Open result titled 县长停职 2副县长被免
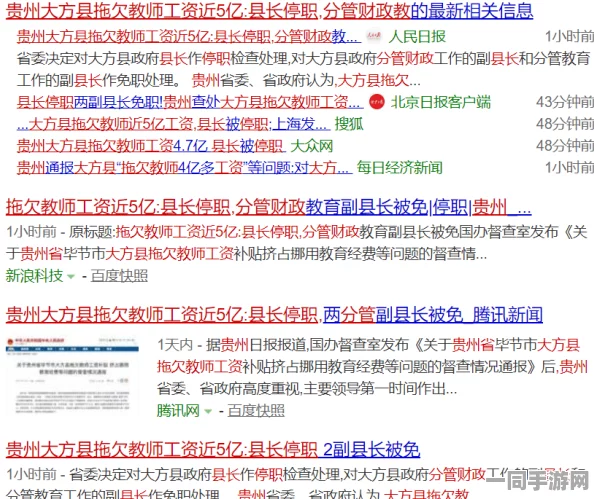This screenshot has width=594, height=499. pos(213,450)
